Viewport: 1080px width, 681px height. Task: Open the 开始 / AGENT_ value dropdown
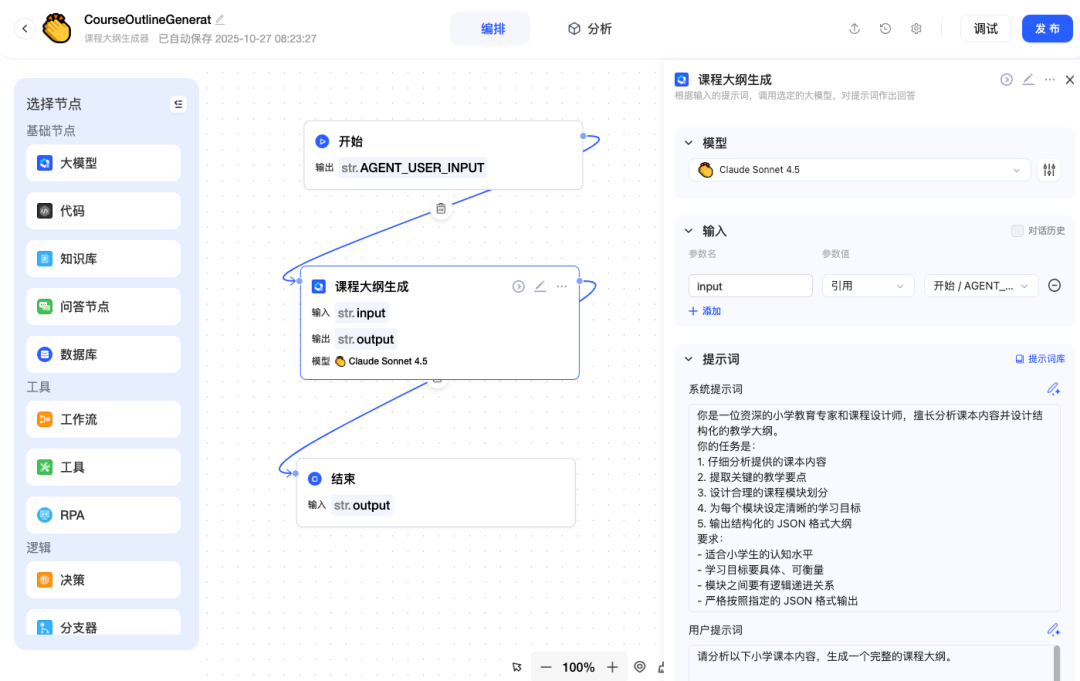click(981, 286)
